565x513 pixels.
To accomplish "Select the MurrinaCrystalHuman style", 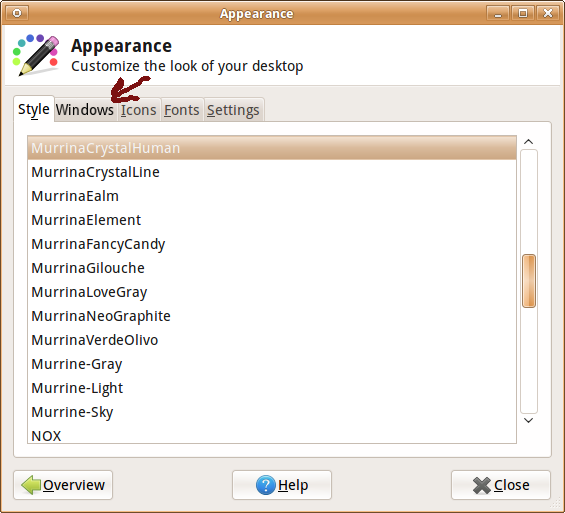I will pyautogui.click(x=272, y=148).
